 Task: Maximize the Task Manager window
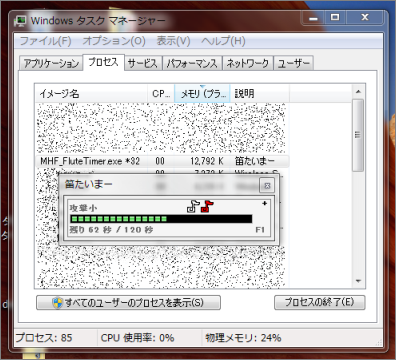335,18
